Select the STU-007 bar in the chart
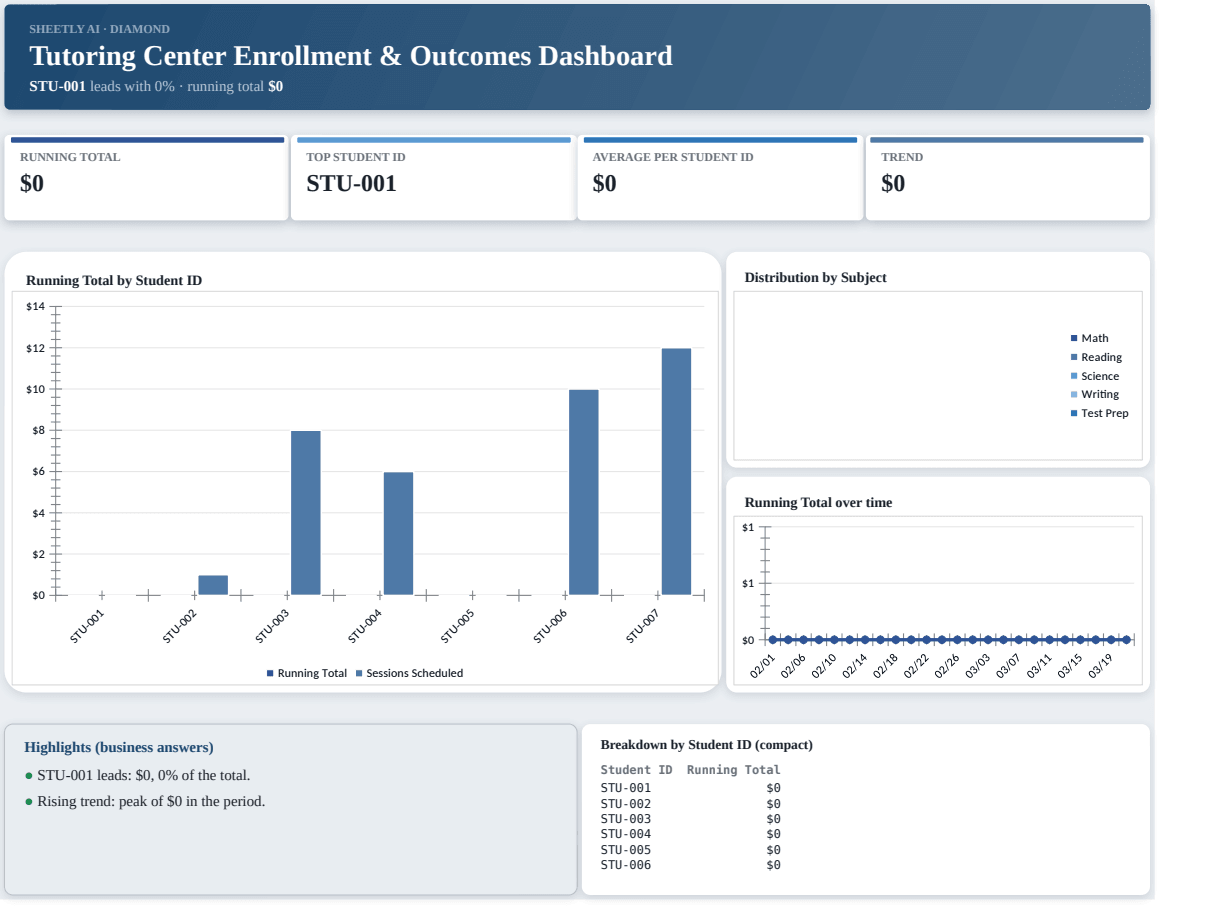The width and height of the screenshot is (1227, 922). tap(676, 471)
